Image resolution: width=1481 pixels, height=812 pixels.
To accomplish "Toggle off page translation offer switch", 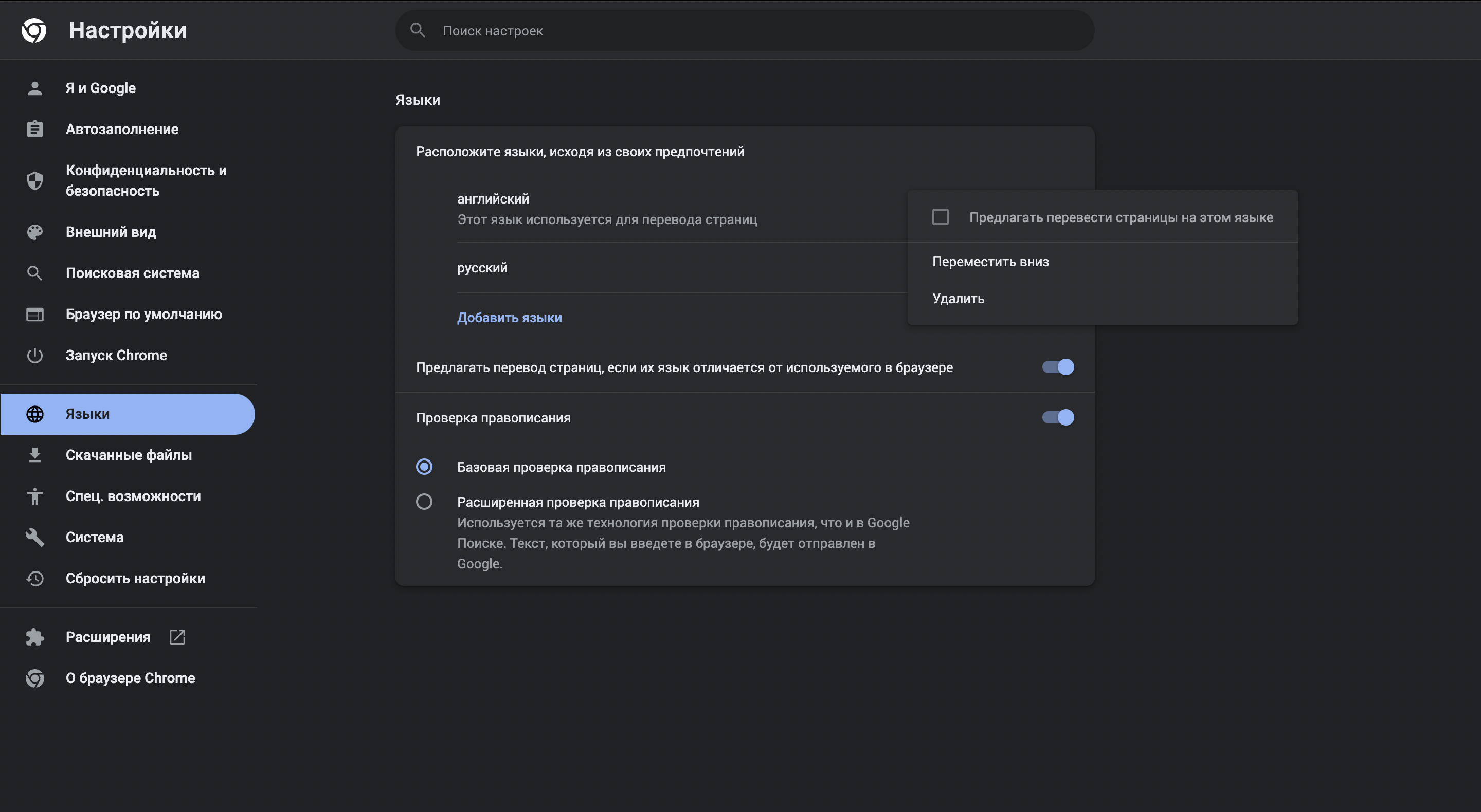I will tap(1058, 367).
